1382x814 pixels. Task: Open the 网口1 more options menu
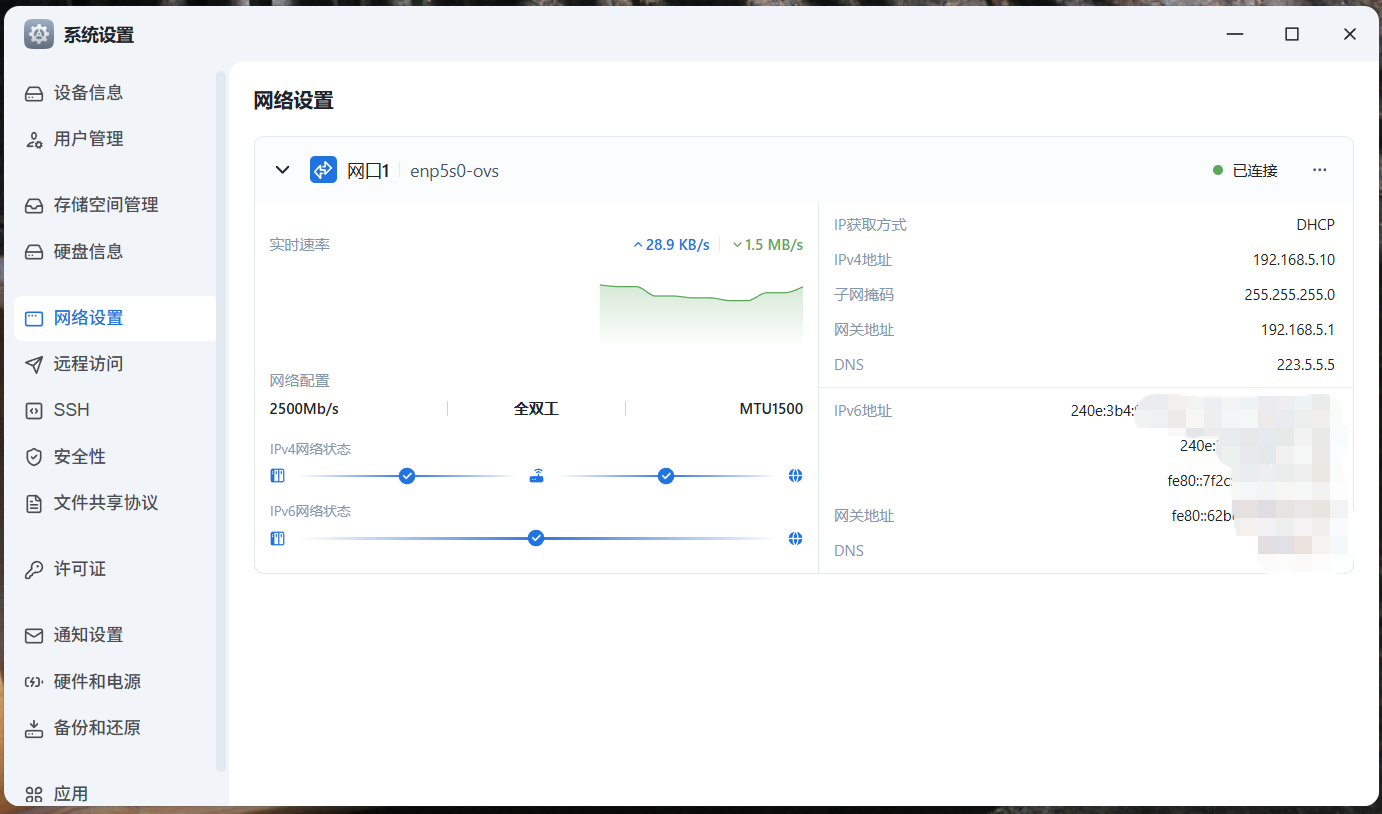pos(1320,170)
